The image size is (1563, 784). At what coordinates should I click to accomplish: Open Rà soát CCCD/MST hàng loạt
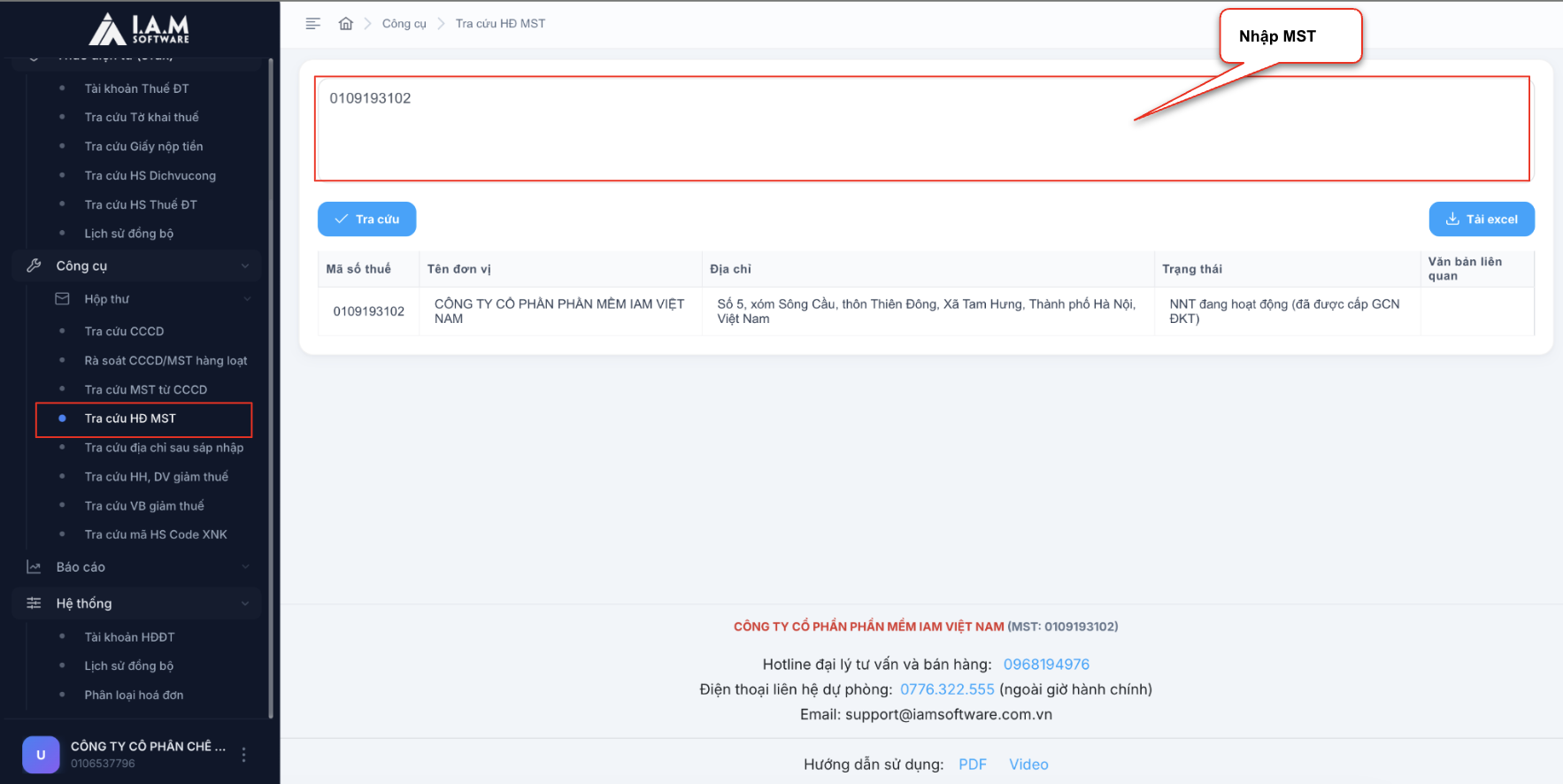(166, 360)
